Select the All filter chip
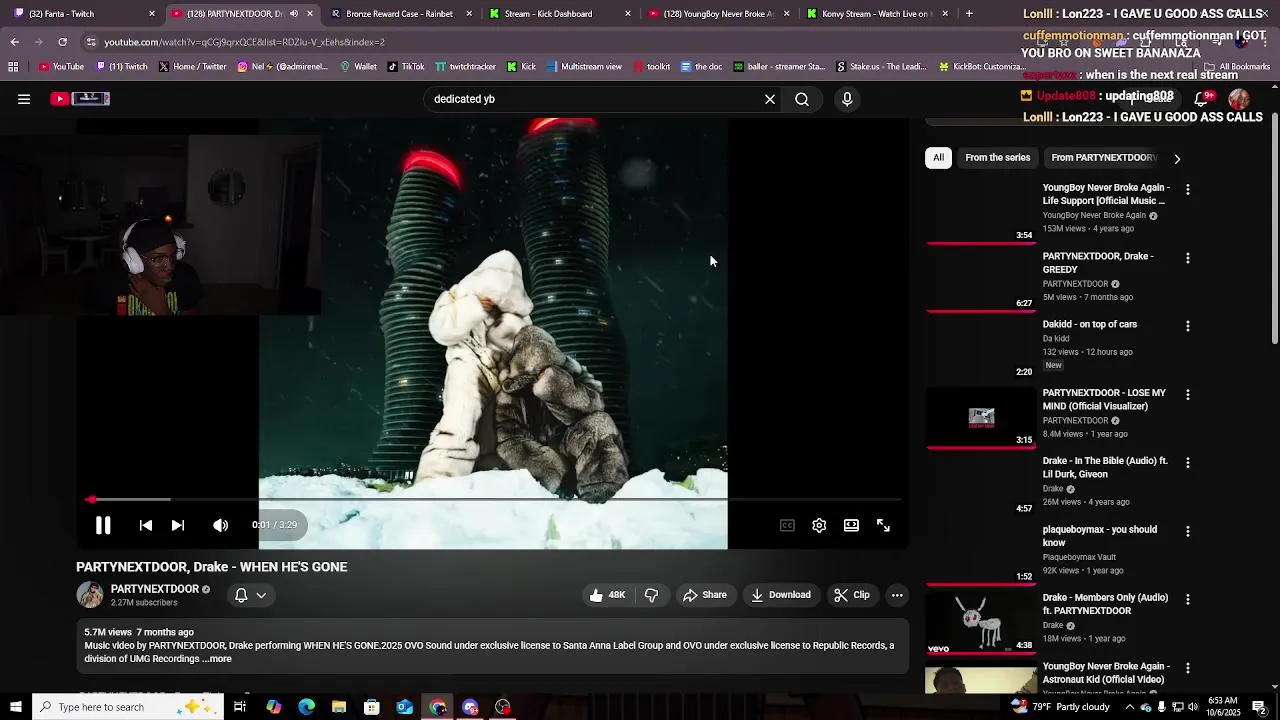Viewport: 1280px width, 720px height. point(938,158)
